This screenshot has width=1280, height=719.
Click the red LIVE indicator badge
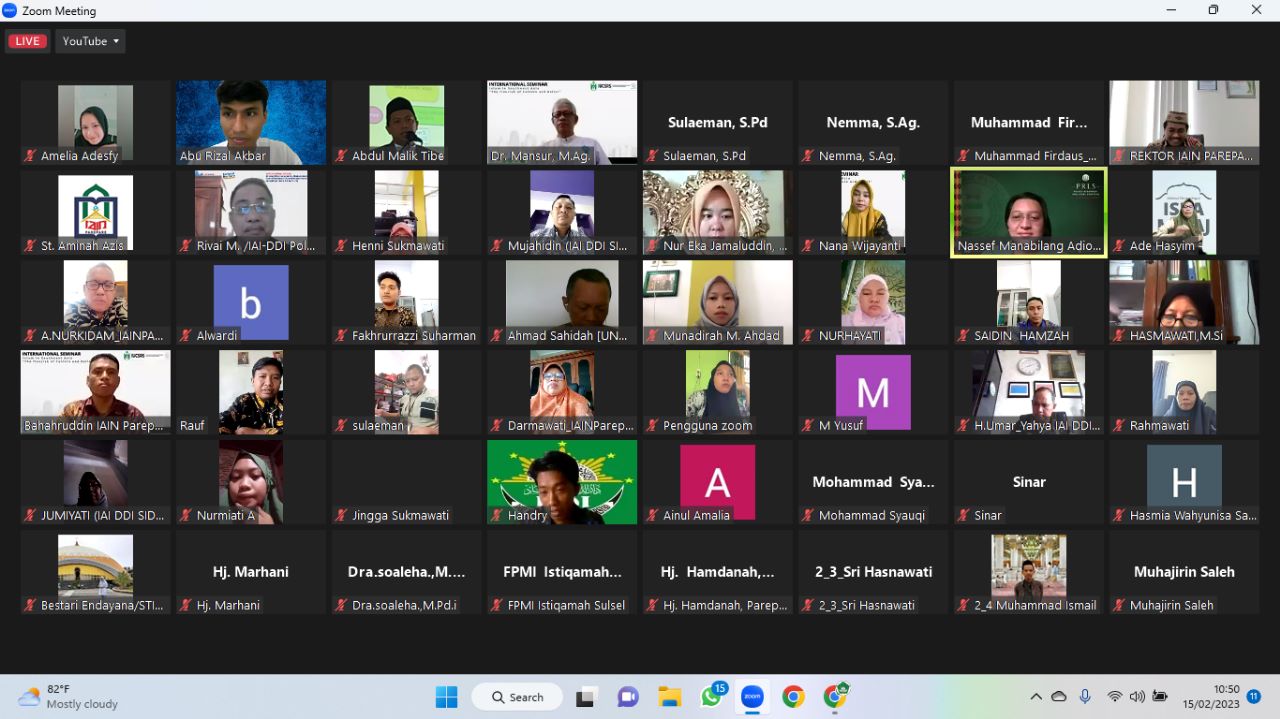27,41
